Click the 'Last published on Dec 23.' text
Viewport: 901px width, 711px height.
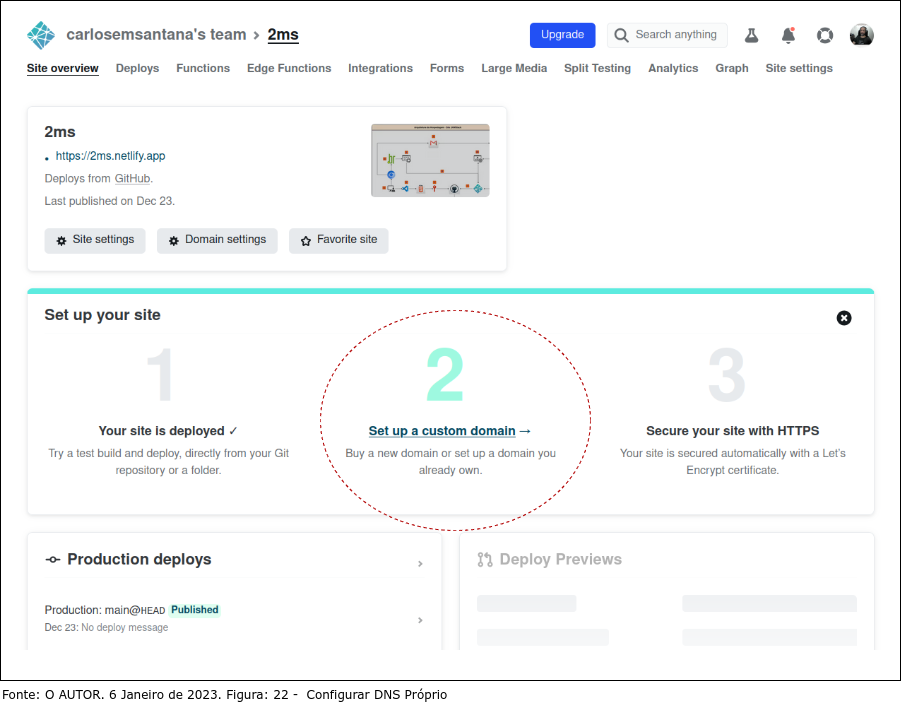(x=110, y=201)
